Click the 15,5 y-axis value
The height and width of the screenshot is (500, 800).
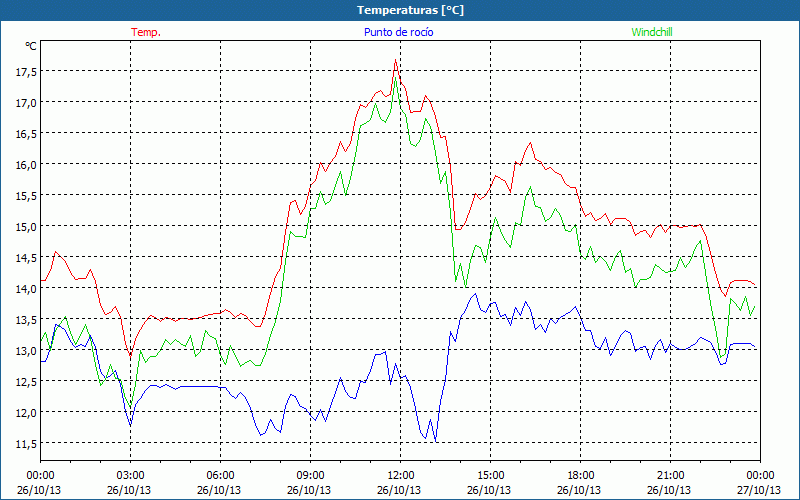26,195
